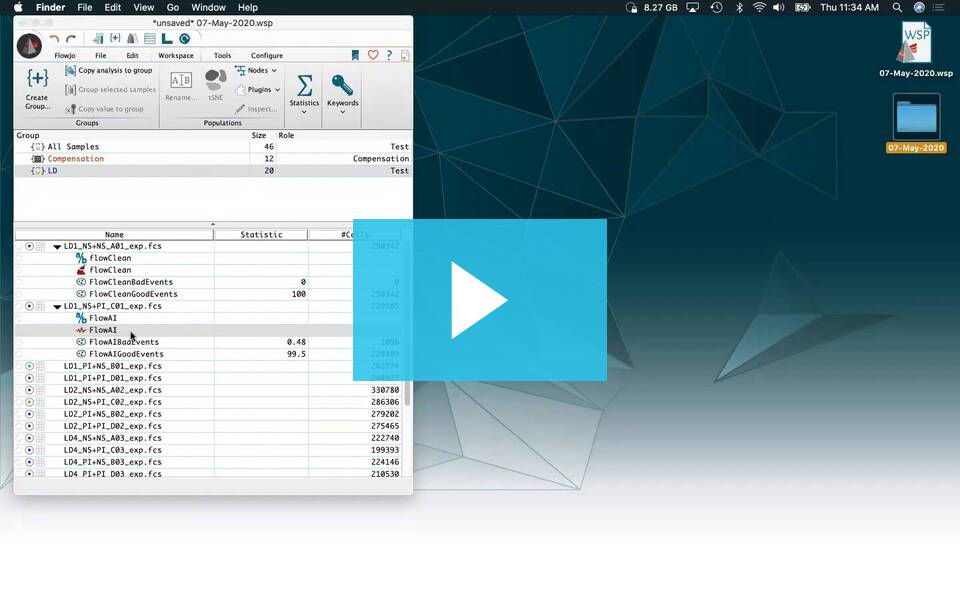Click the small create group braces icon in quick toolbar
The image size is (960, 600).
point(115,38)
